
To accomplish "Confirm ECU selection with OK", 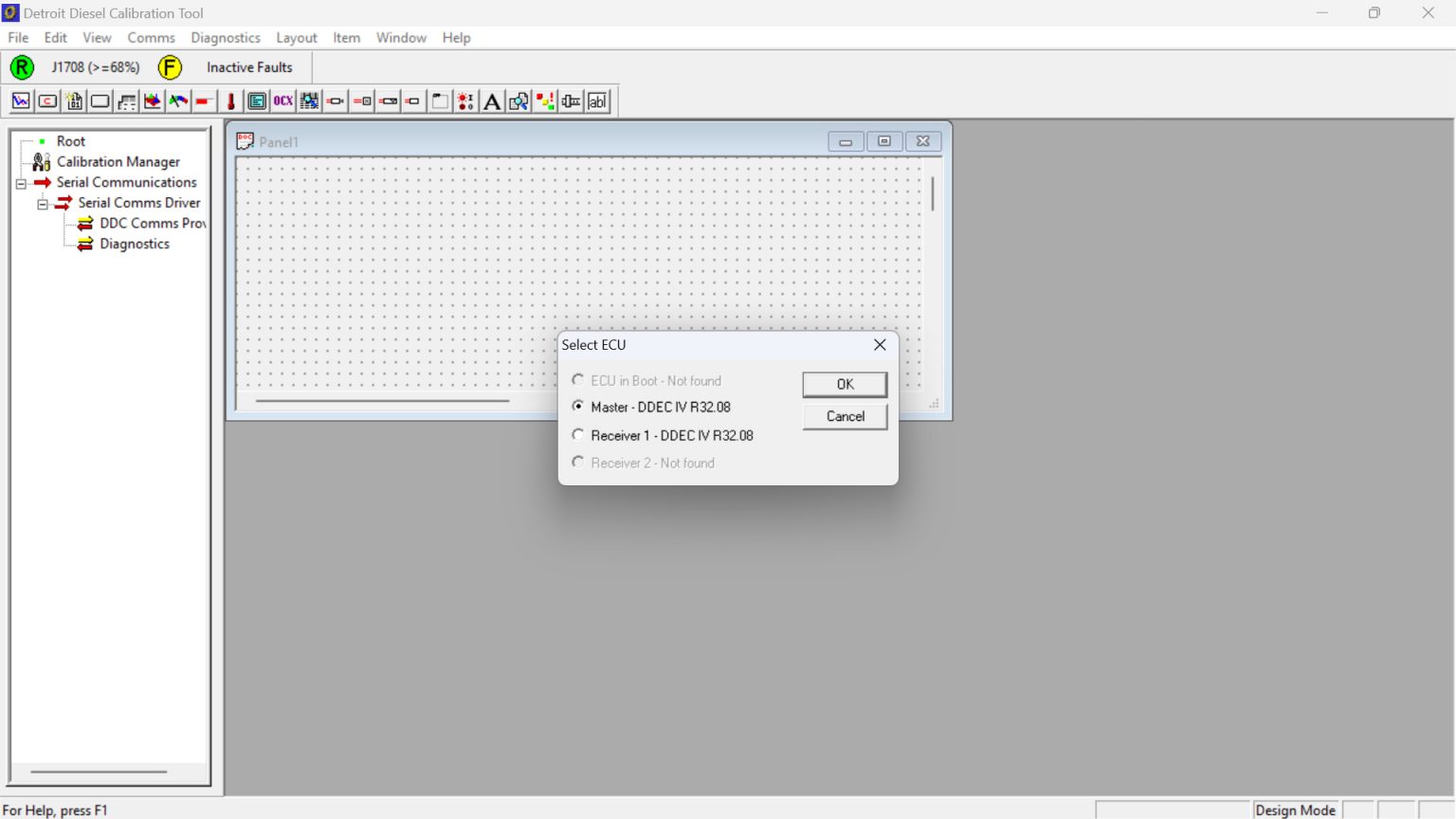I will coord(844,384).
